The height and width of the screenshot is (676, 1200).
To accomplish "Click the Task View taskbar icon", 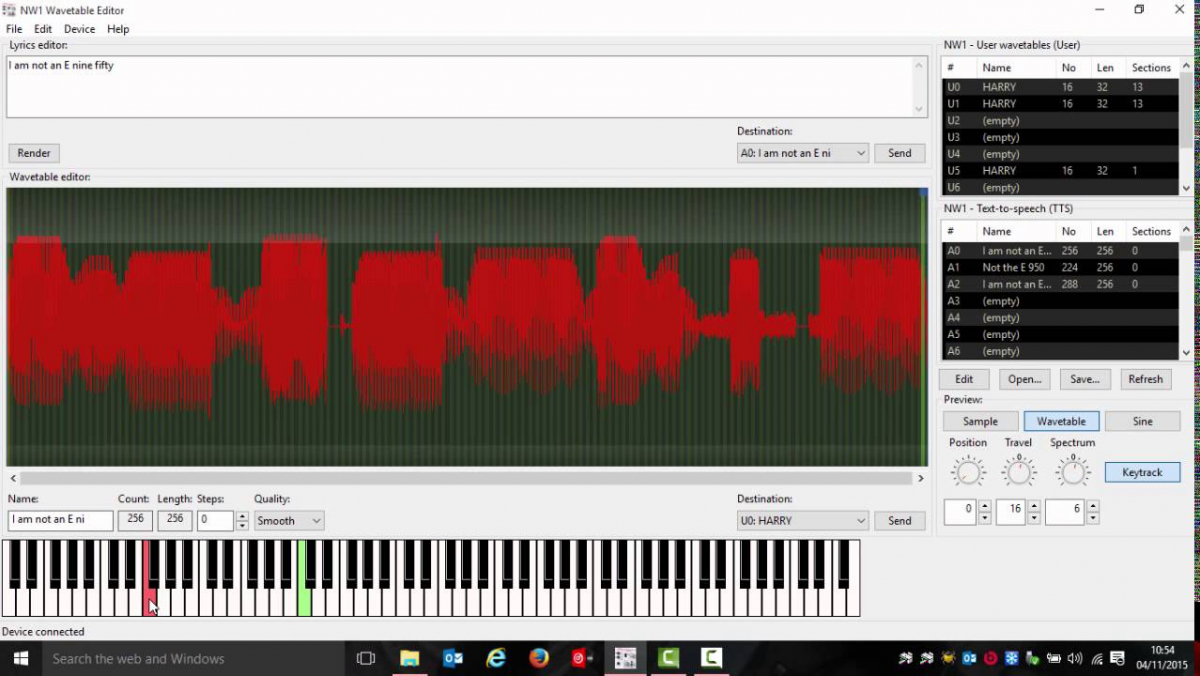I will point(366,658).
